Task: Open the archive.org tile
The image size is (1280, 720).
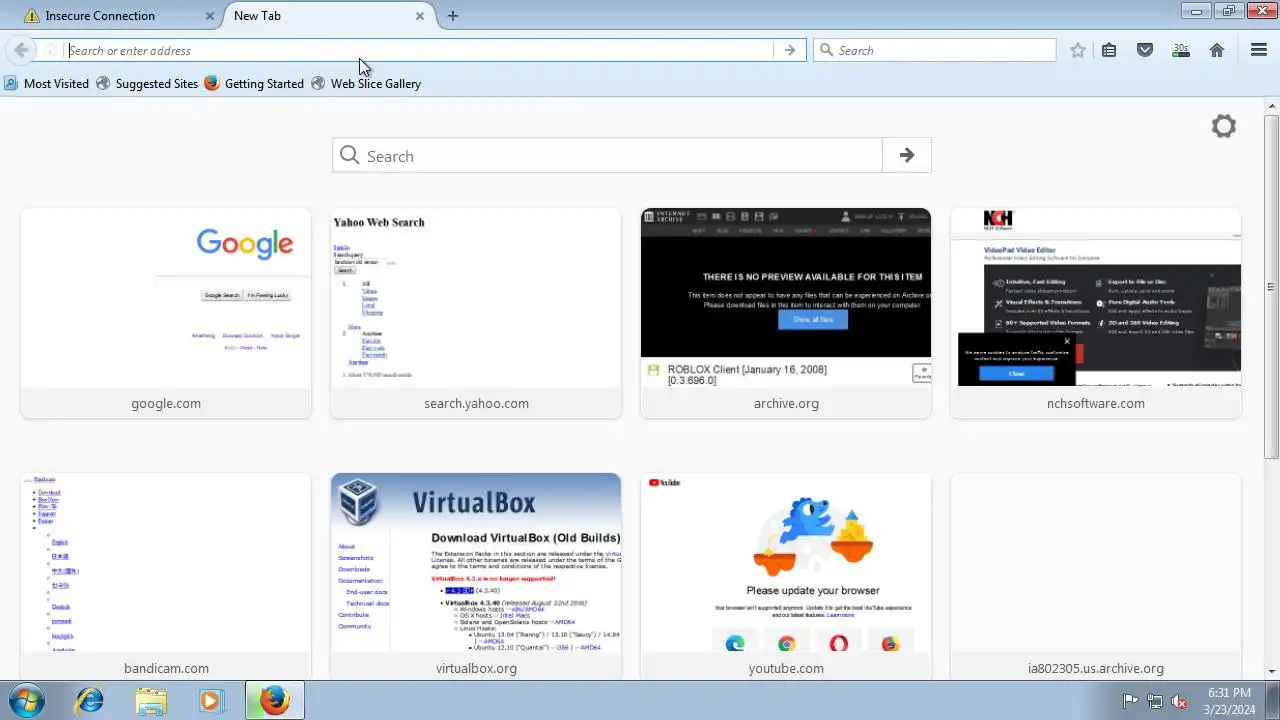Action: [786, 313]
